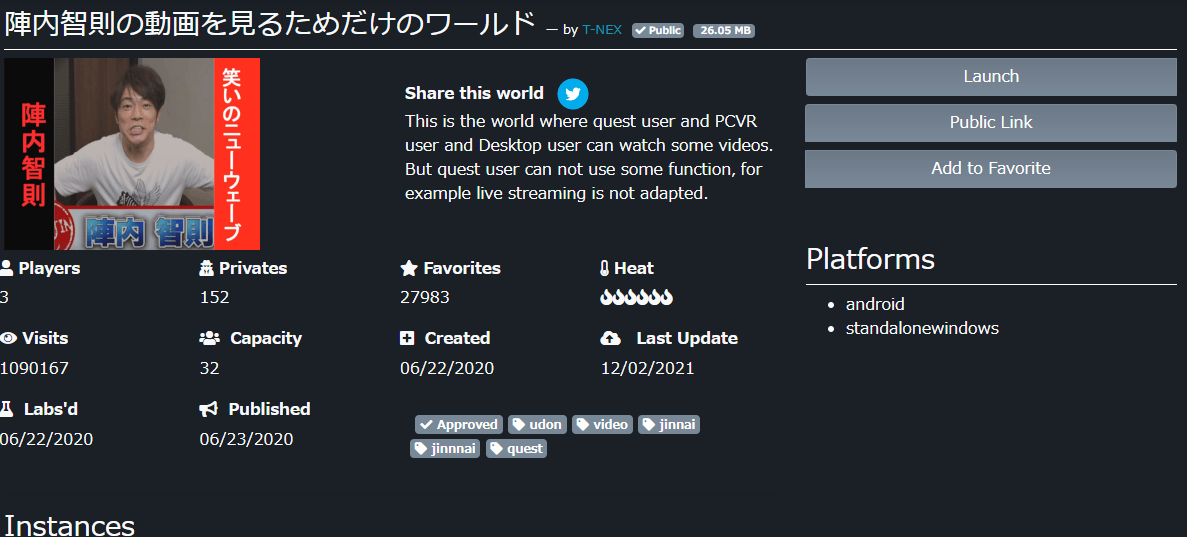1187x537 pixels.
Task: Click the Labs'd flask icon
Action: click(7, 409)
